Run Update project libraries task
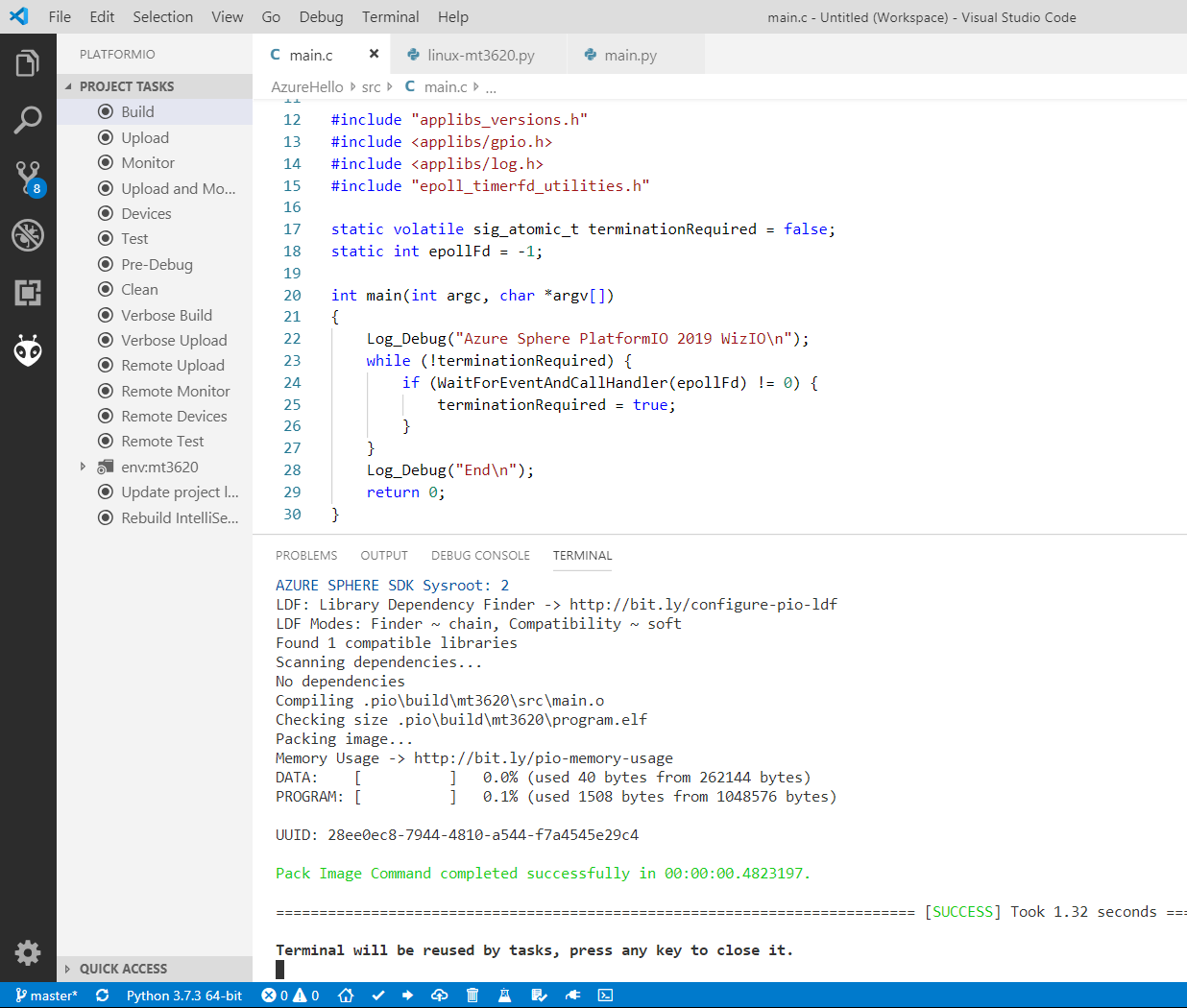Screen dimensions: 1187x1008 pyautogui.click(x=155, y=492)
